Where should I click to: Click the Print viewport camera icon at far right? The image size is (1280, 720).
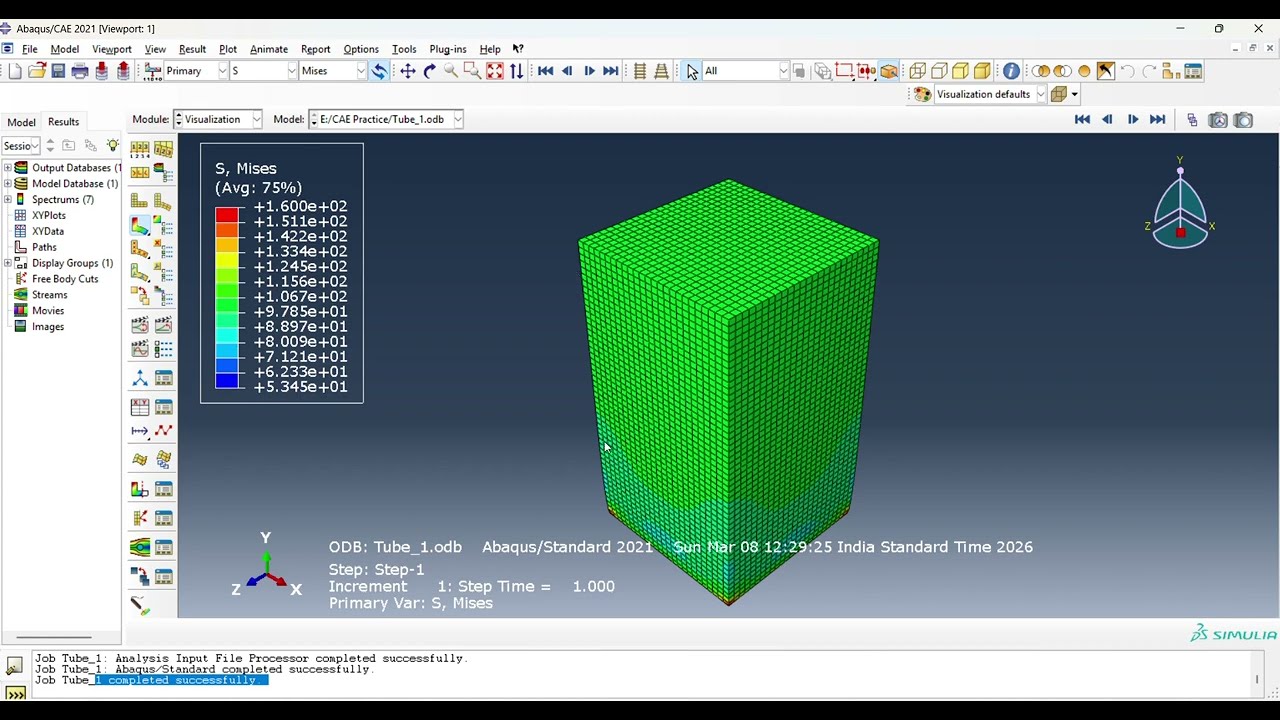coord(1243,120)
